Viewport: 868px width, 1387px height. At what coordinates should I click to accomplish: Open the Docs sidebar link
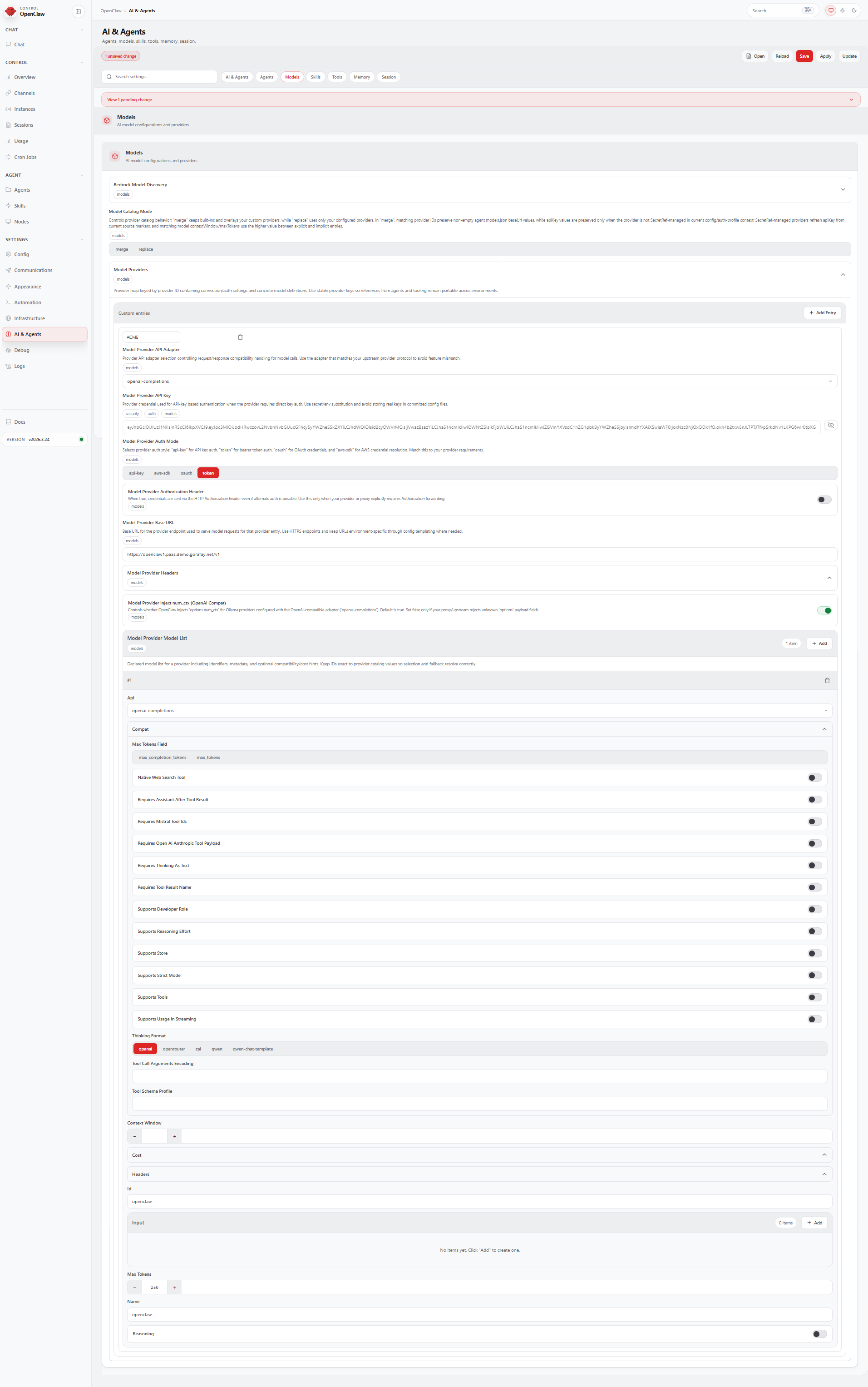point(20,422)
